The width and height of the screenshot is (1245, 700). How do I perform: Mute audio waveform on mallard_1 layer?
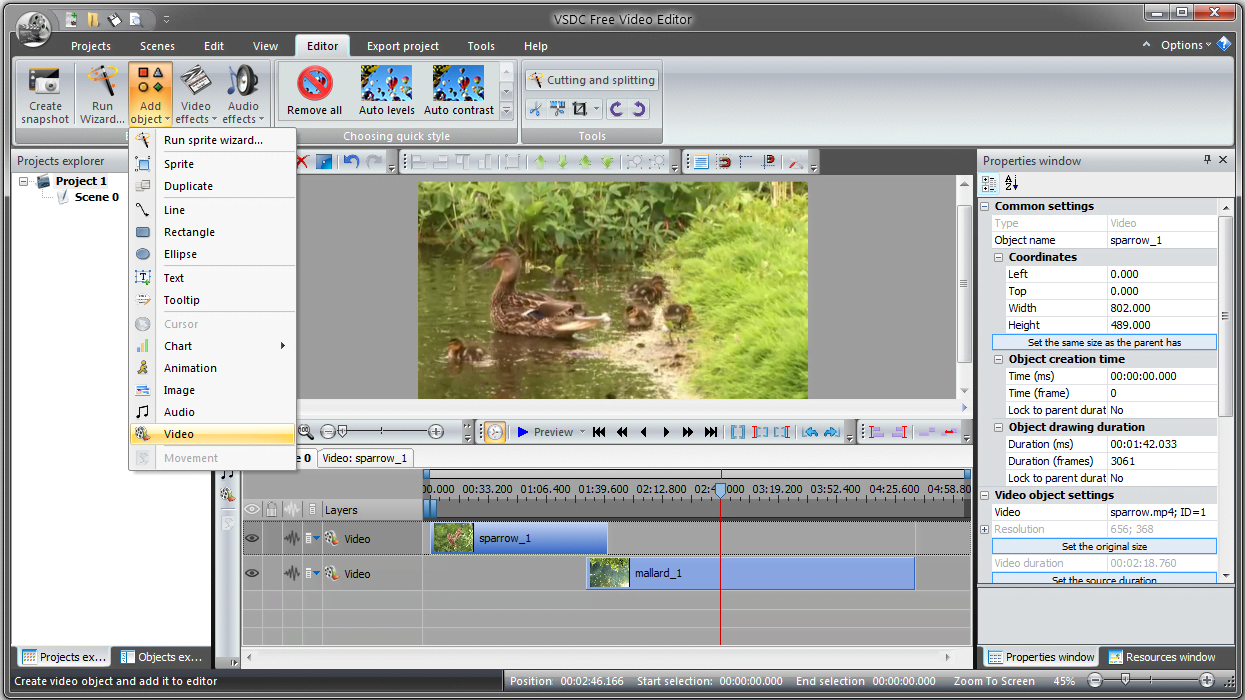point(292,573)
